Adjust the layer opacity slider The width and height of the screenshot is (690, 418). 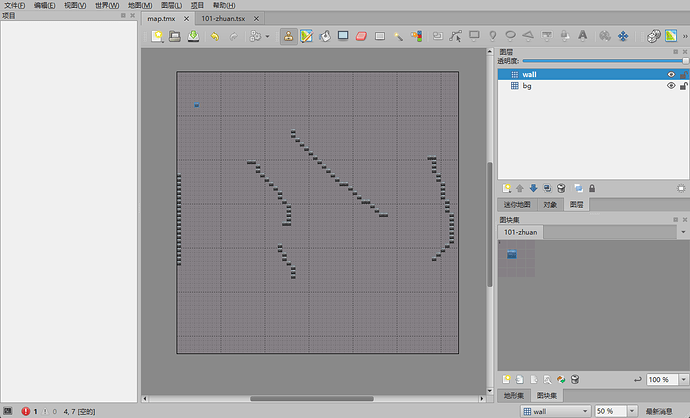(x=605, y=61)
